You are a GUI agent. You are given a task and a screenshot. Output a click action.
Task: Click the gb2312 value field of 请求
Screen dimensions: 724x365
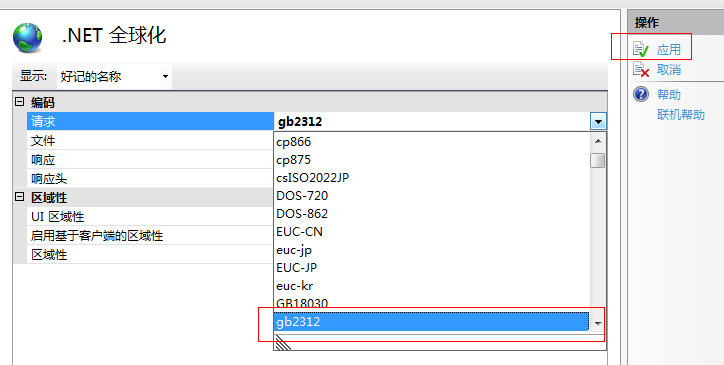433,122
